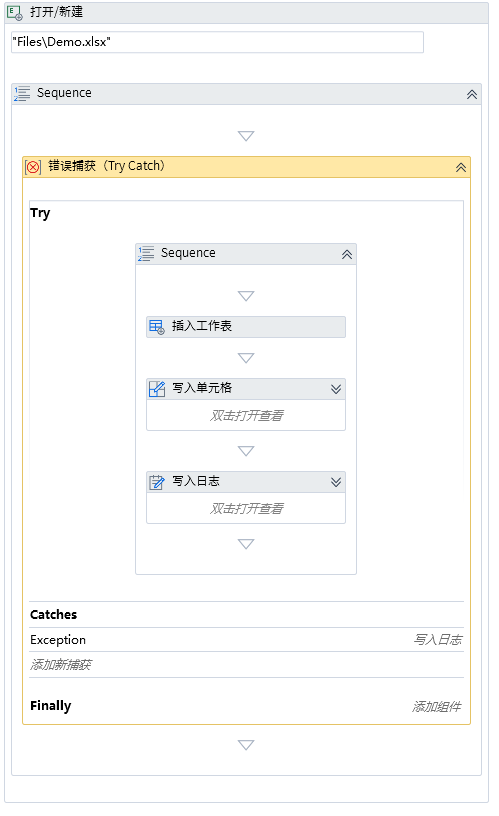Click the Files\Demo.xlsx path input field
Viewport: 499px width, 816px height.
[x=217, y=42]
